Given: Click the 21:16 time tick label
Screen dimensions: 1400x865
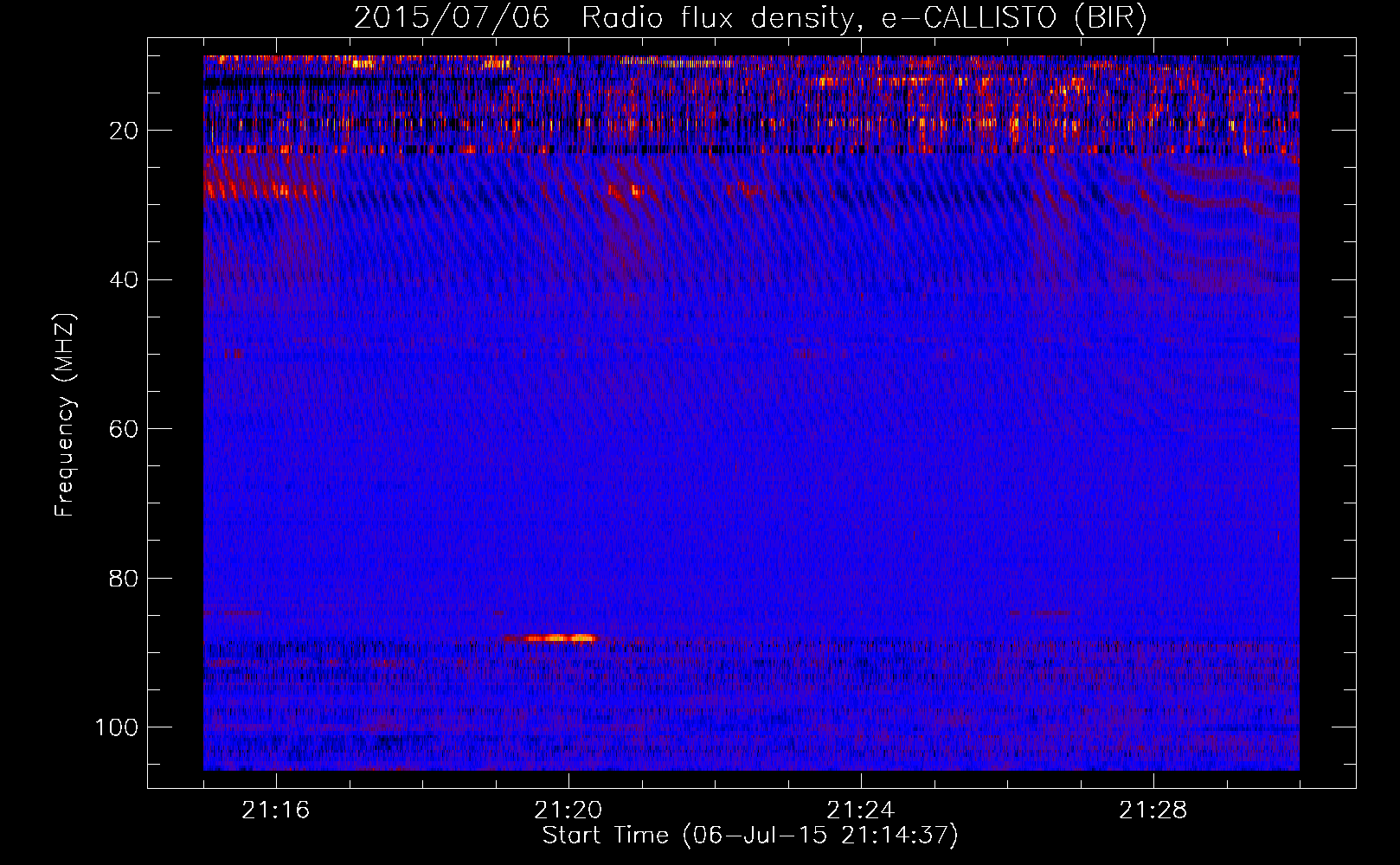Looking at the screenshot, I should point(276,811).
